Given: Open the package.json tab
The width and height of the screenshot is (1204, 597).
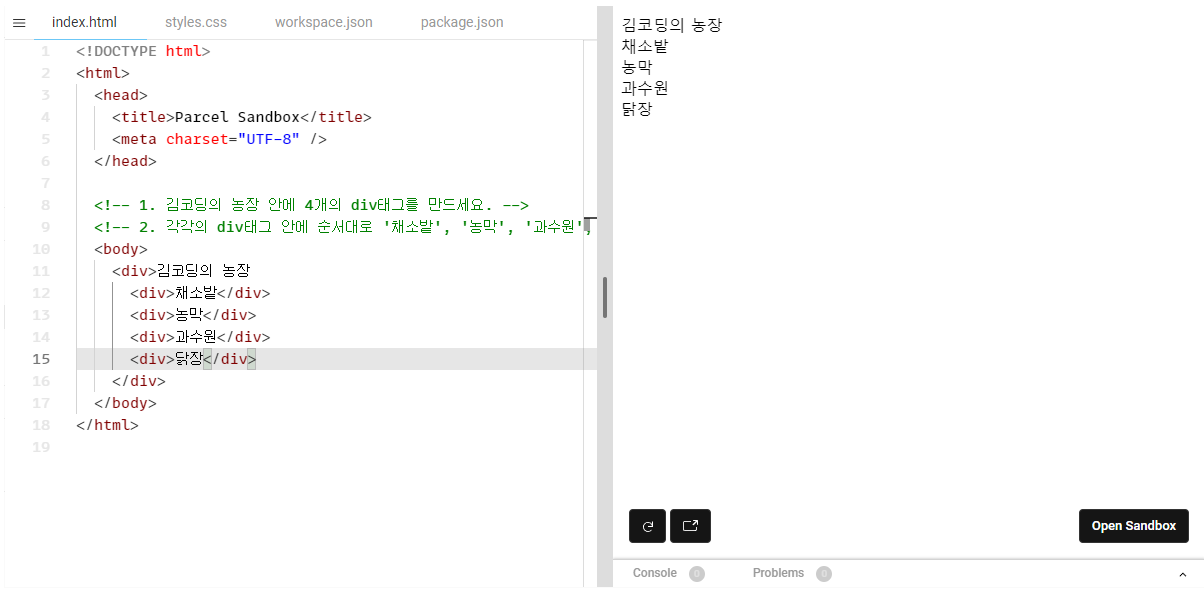Looking at the screenshot, I should [x=462, y=22].
